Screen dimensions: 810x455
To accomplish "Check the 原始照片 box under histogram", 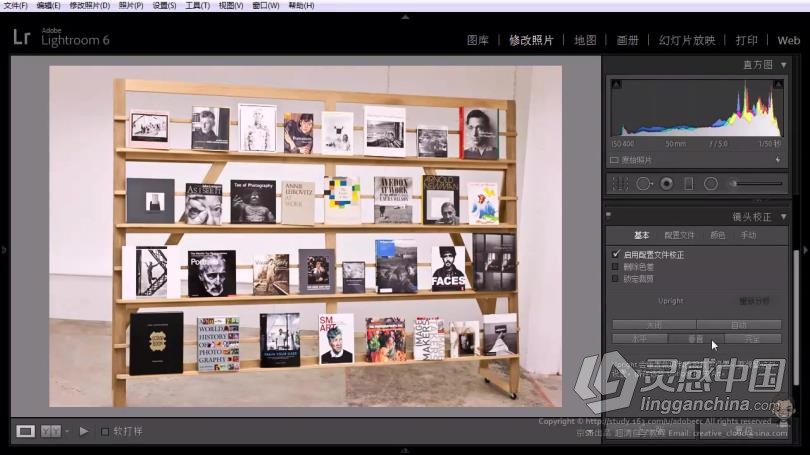I will tap(614, 160).
